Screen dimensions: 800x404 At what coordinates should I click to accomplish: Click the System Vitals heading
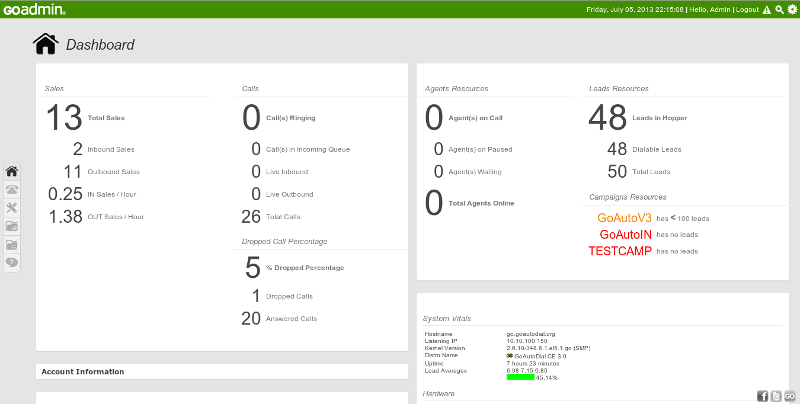pyautogui.click(x=447, y=318)
